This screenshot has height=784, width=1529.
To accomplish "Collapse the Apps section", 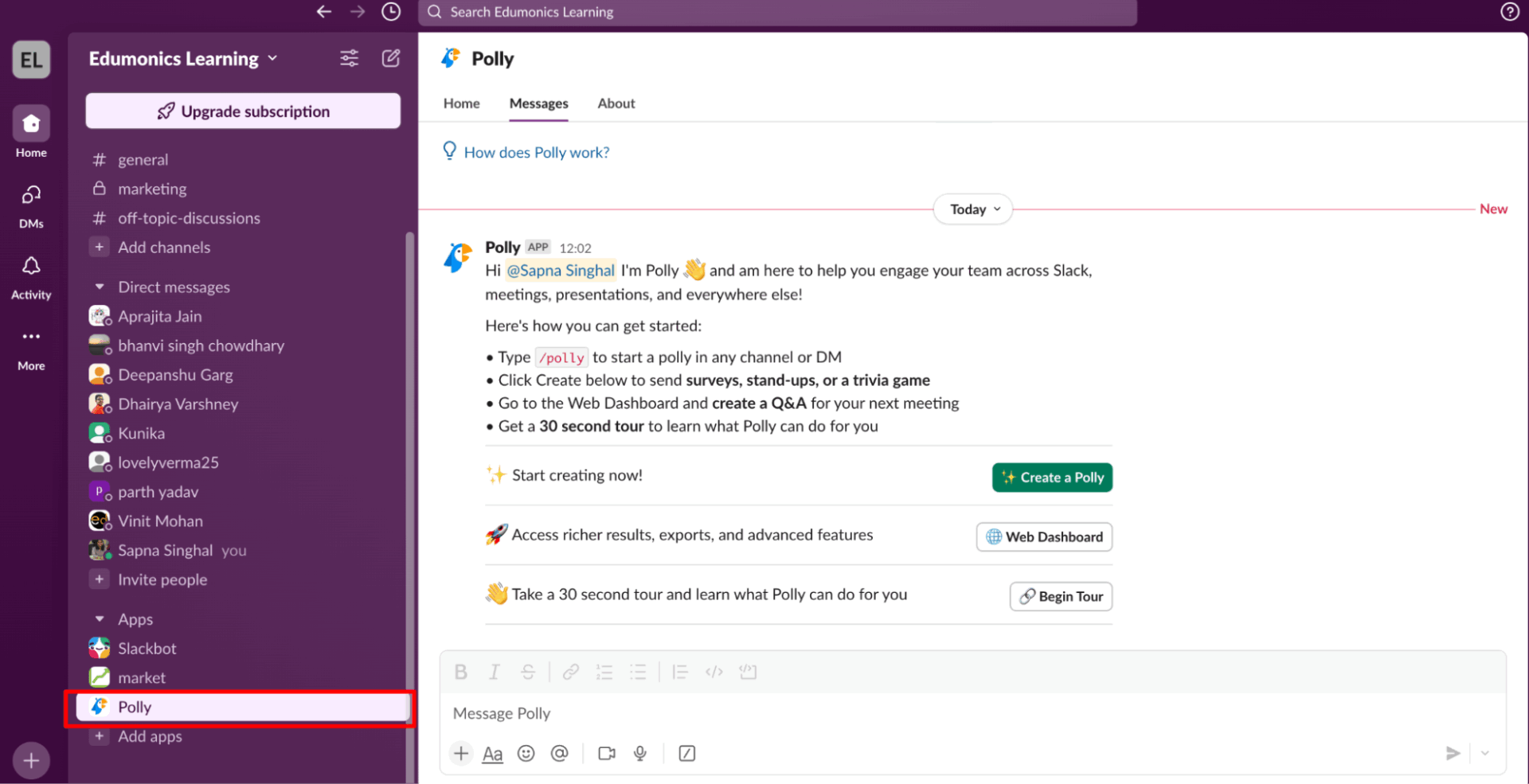I will pos(100,618).
